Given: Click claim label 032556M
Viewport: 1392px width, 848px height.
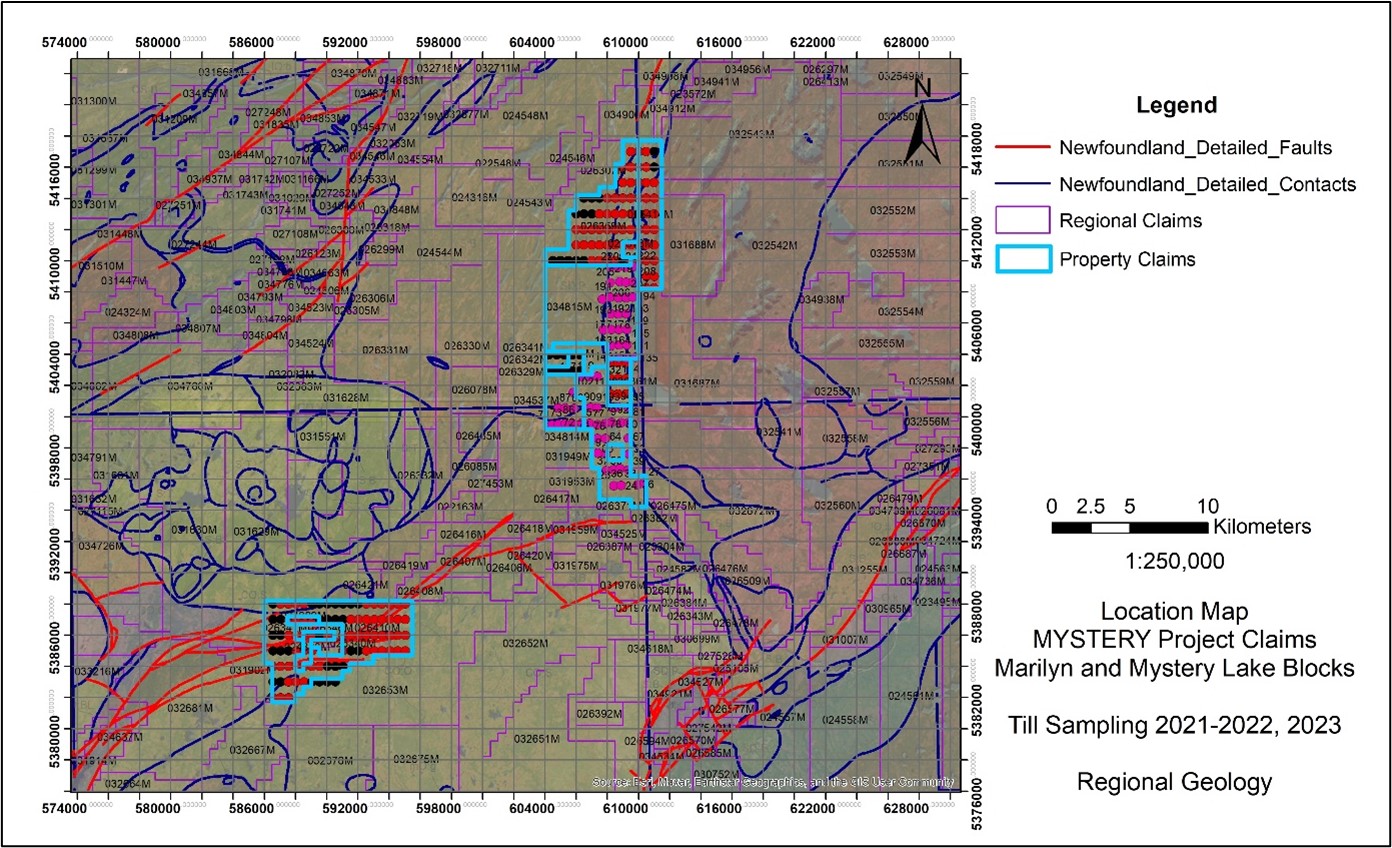Looking at the screenshot, I should coord(926,422).
